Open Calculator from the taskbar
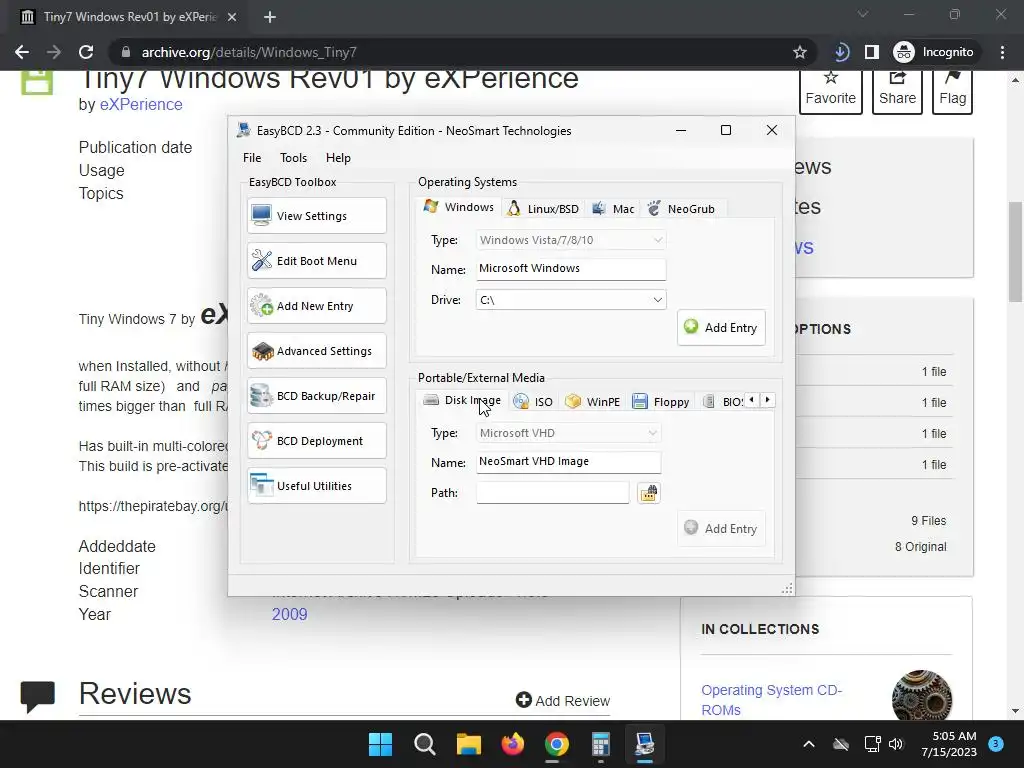 click(x=601, y=744)
